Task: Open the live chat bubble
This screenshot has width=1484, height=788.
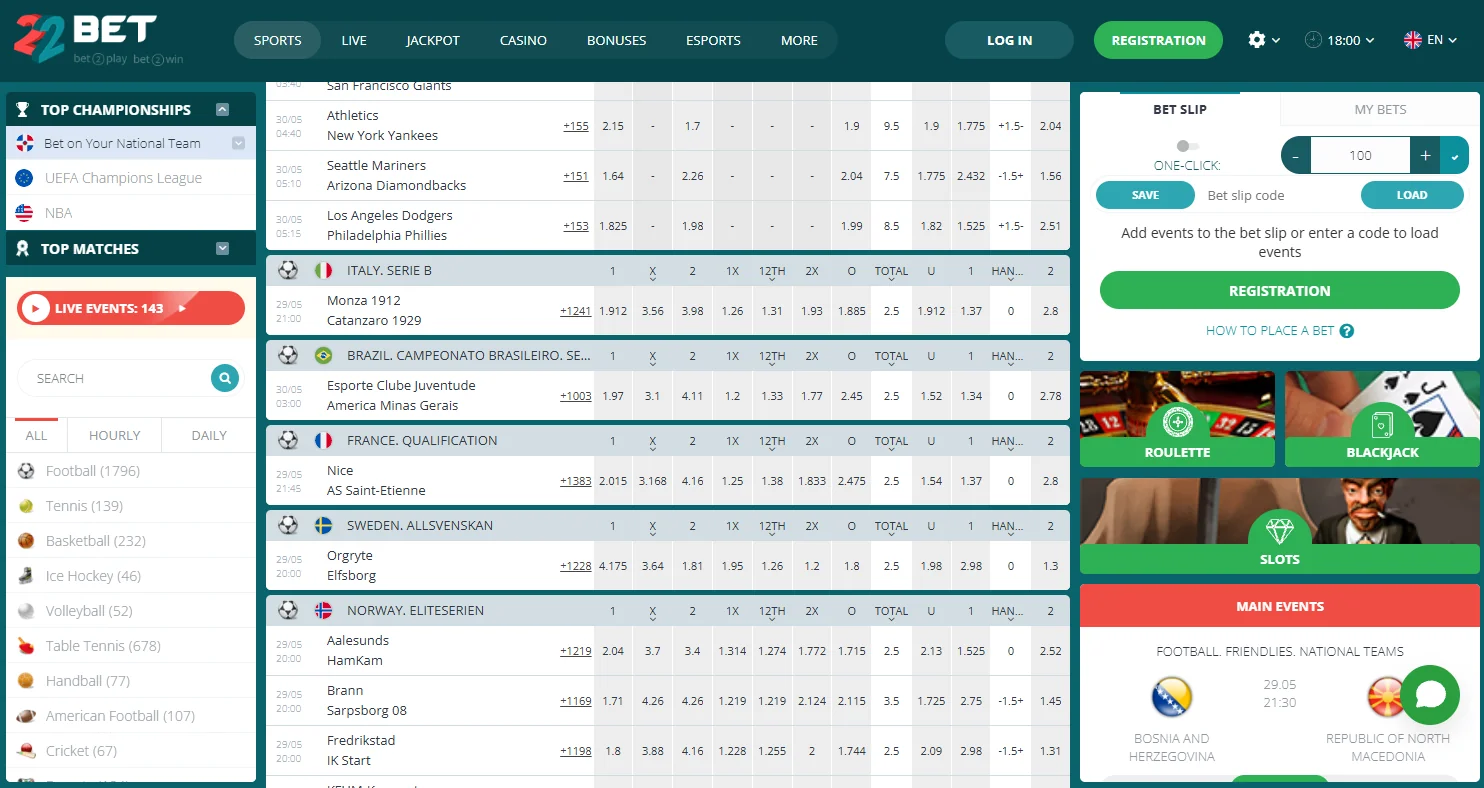Action: [x=1430, y=695]
